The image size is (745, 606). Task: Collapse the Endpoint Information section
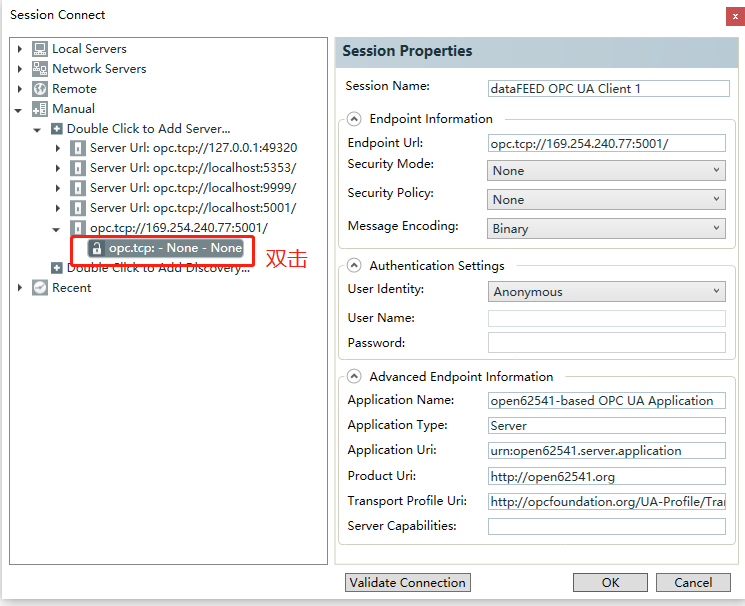[x=354, y=118]
